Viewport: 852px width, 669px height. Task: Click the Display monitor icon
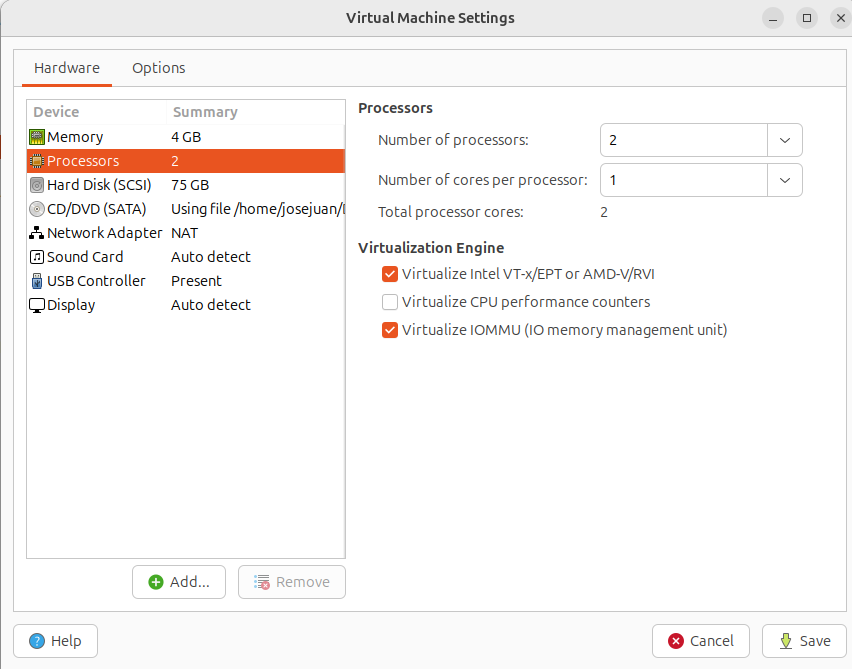[35, 304]
